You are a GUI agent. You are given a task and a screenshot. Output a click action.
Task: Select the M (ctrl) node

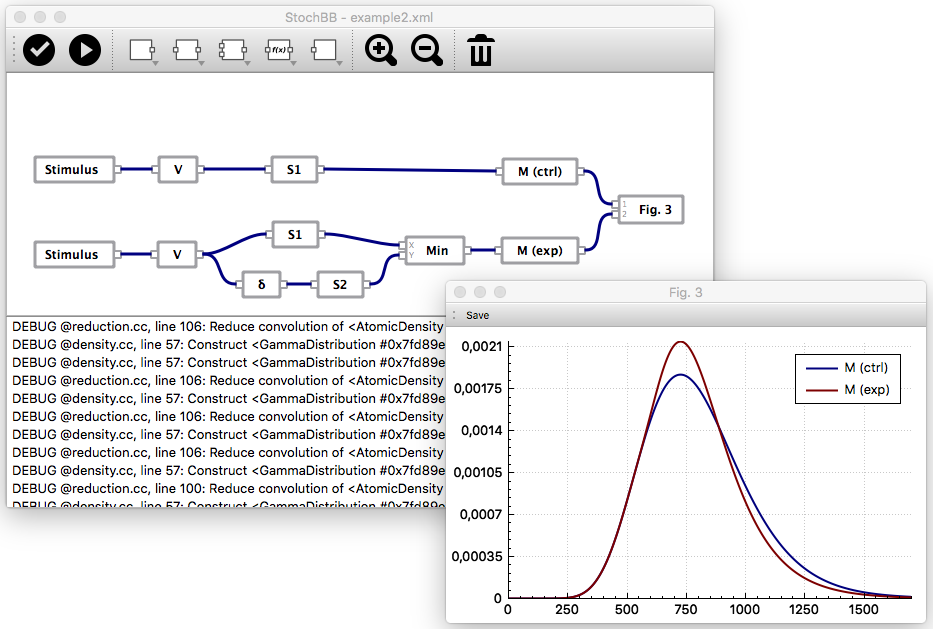coord(540,171)
